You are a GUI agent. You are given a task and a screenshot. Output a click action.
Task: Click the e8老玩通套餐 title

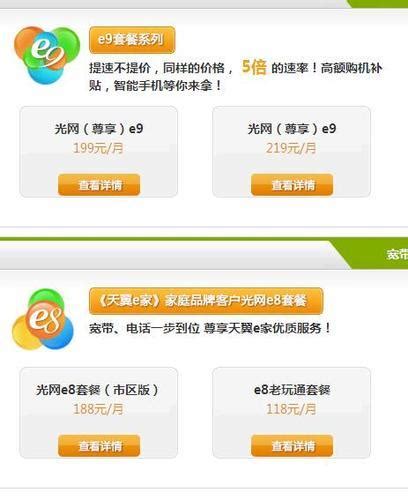[x=292, y=390]
